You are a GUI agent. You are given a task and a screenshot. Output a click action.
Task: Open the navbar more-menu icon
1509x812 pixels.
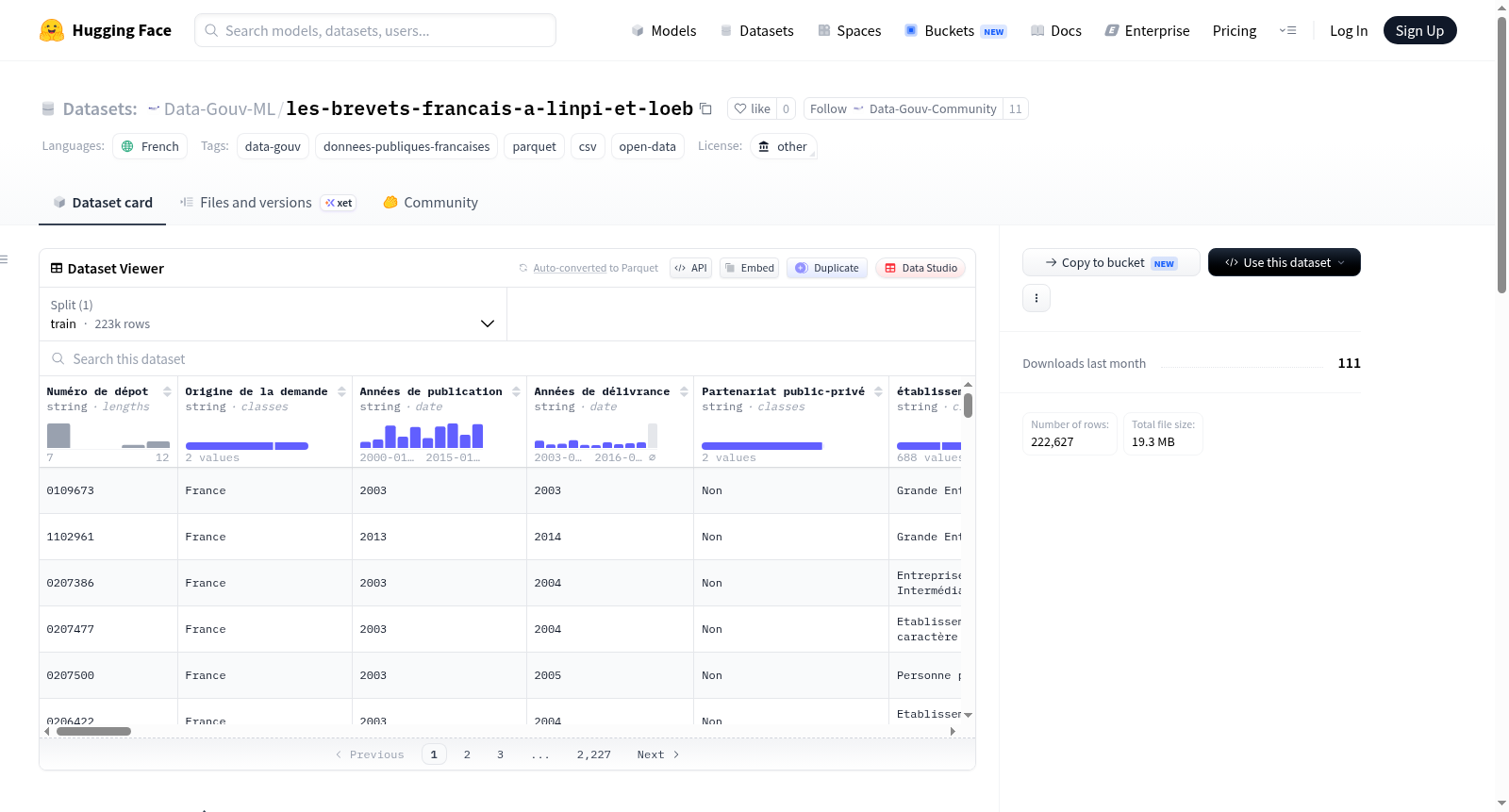pyautogui.click(x=1287, y=30)
